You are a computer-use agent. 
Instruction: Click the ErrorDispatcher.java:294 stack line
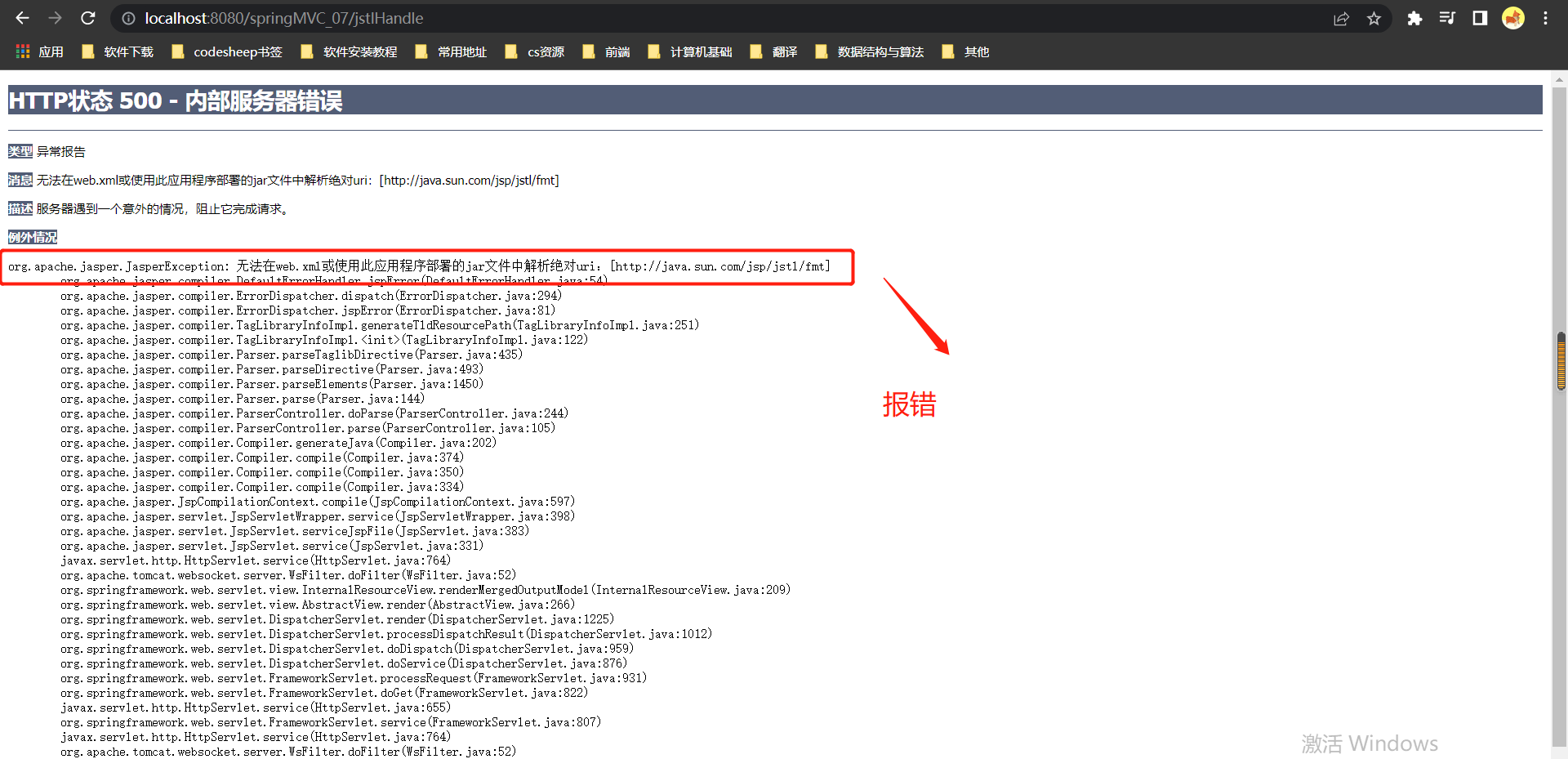[x=311, y=296]
